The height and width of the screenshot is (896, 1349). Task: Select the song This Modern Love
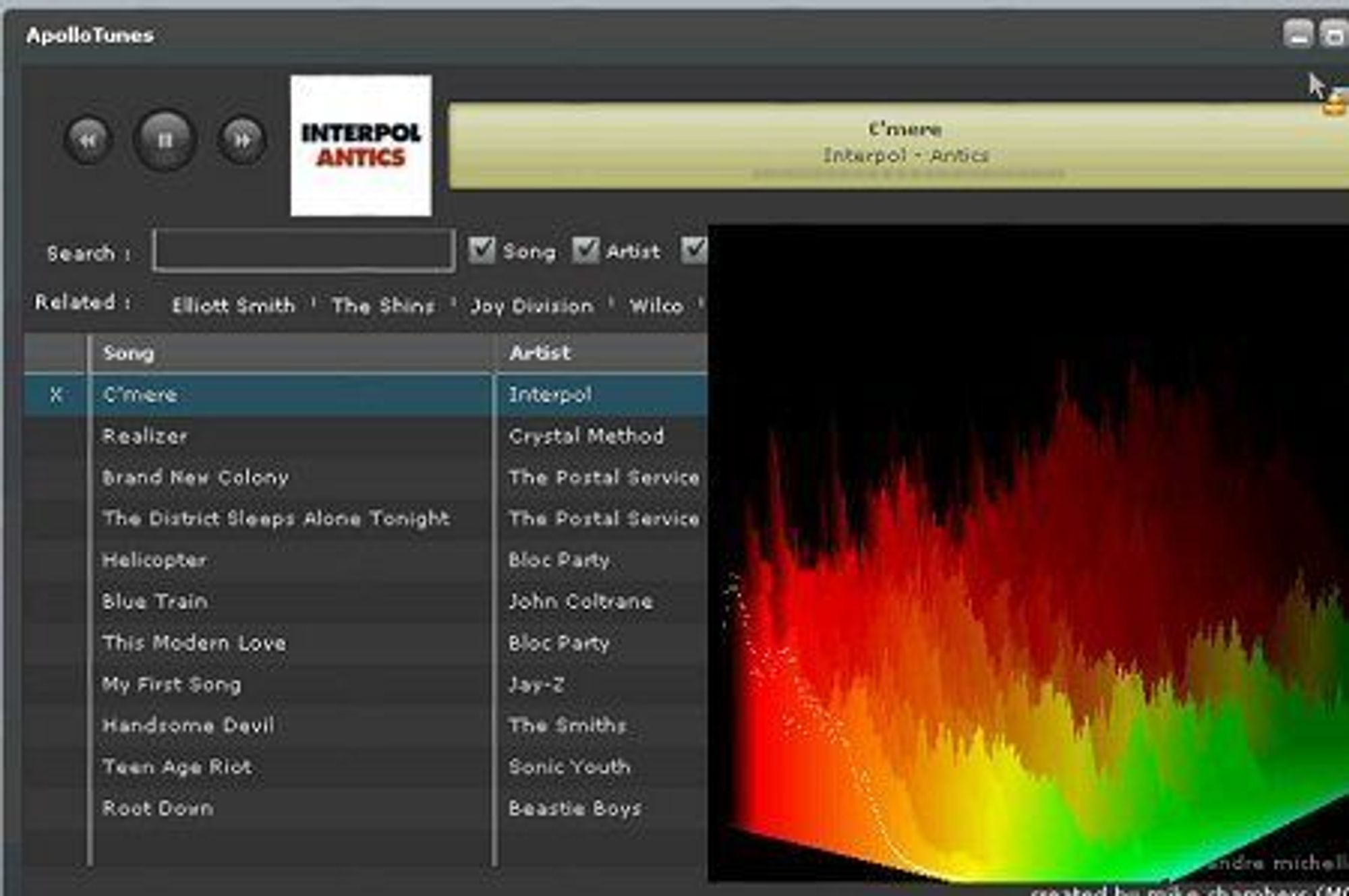(x=194, y=643)
